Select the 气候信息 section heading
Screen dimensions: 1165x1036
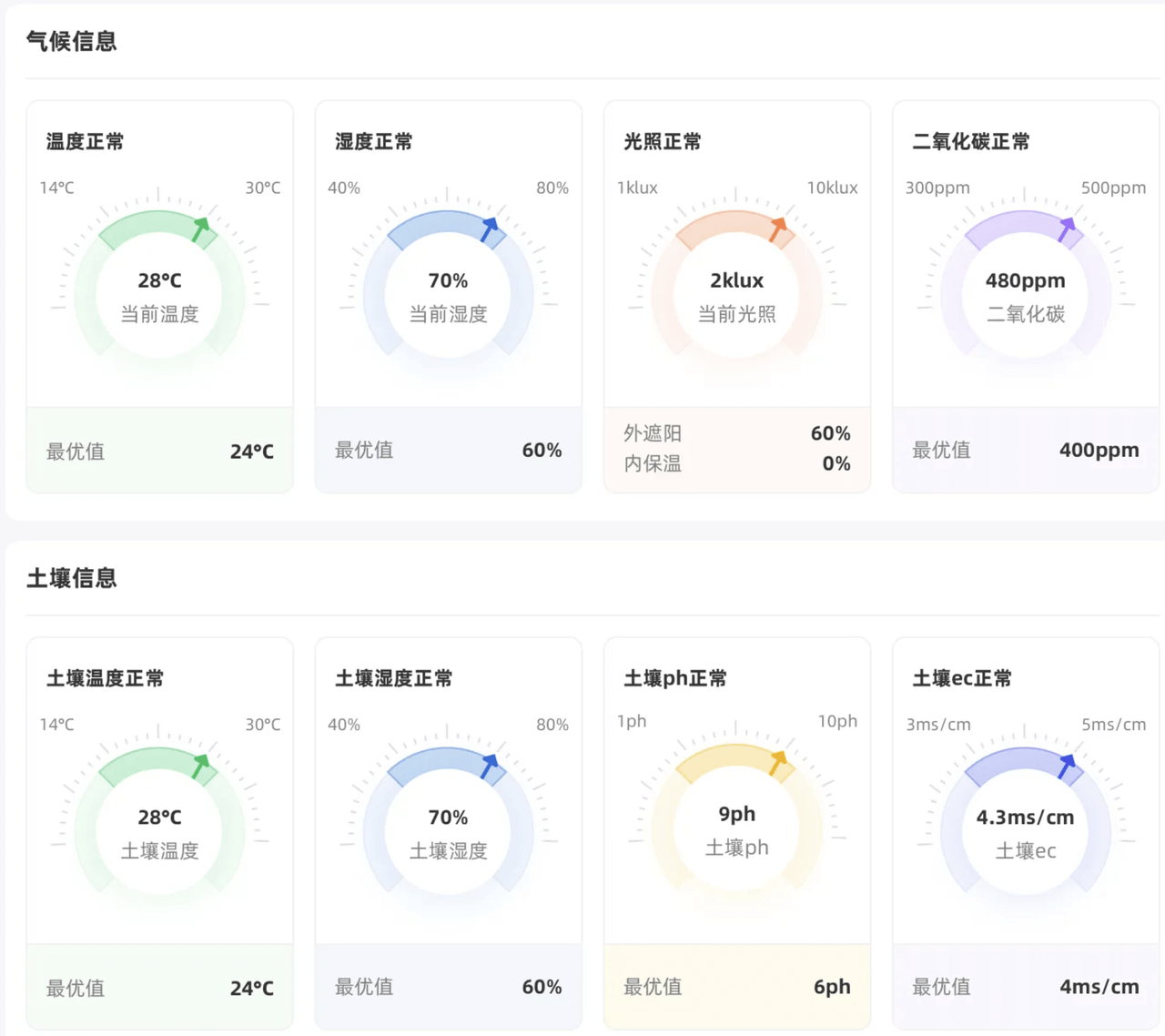tap(72, 41)
